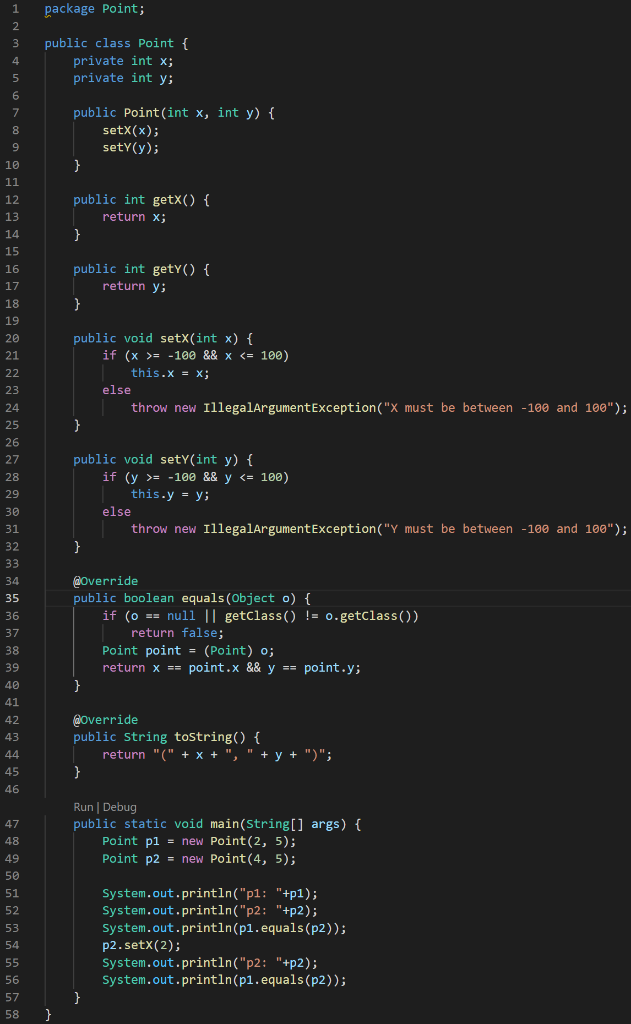The height and width of the screenshot is (1024, 631).
Task: Click line number 1 in the gutter
Action: pos(16,9)
